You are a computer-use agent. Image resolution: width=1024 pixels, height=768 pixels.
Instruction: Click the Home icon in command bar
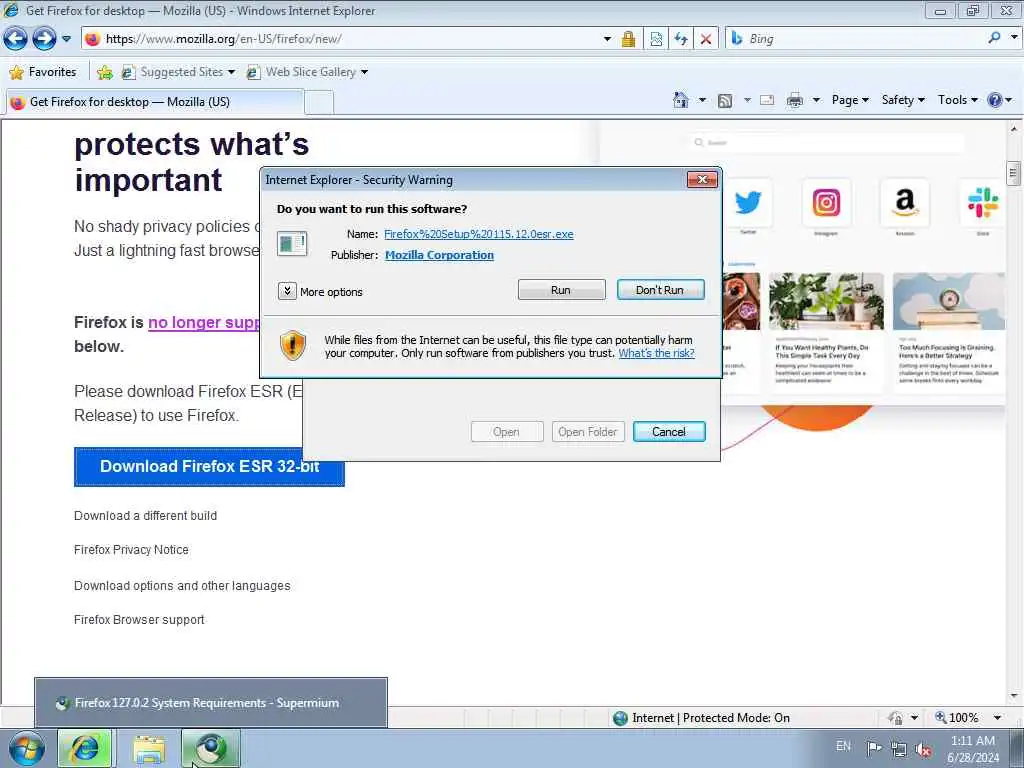coord(680,100)
